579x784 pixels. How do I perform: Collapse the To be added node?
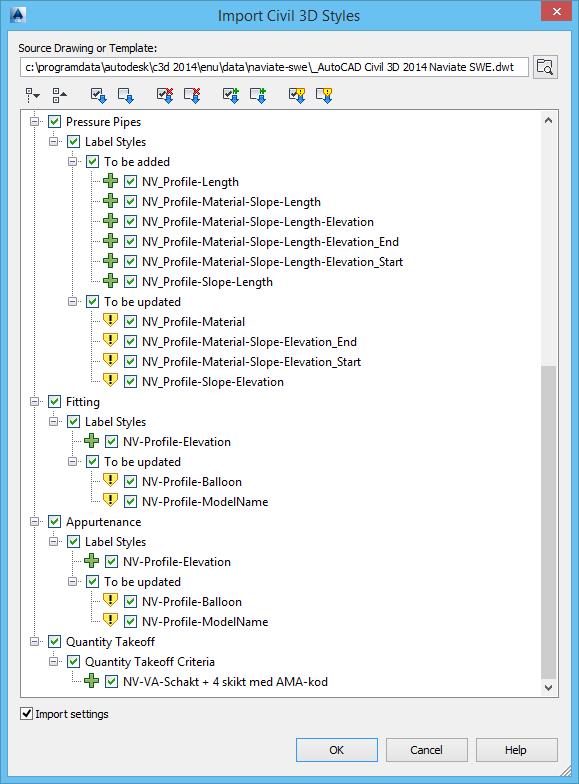(72, 162)
